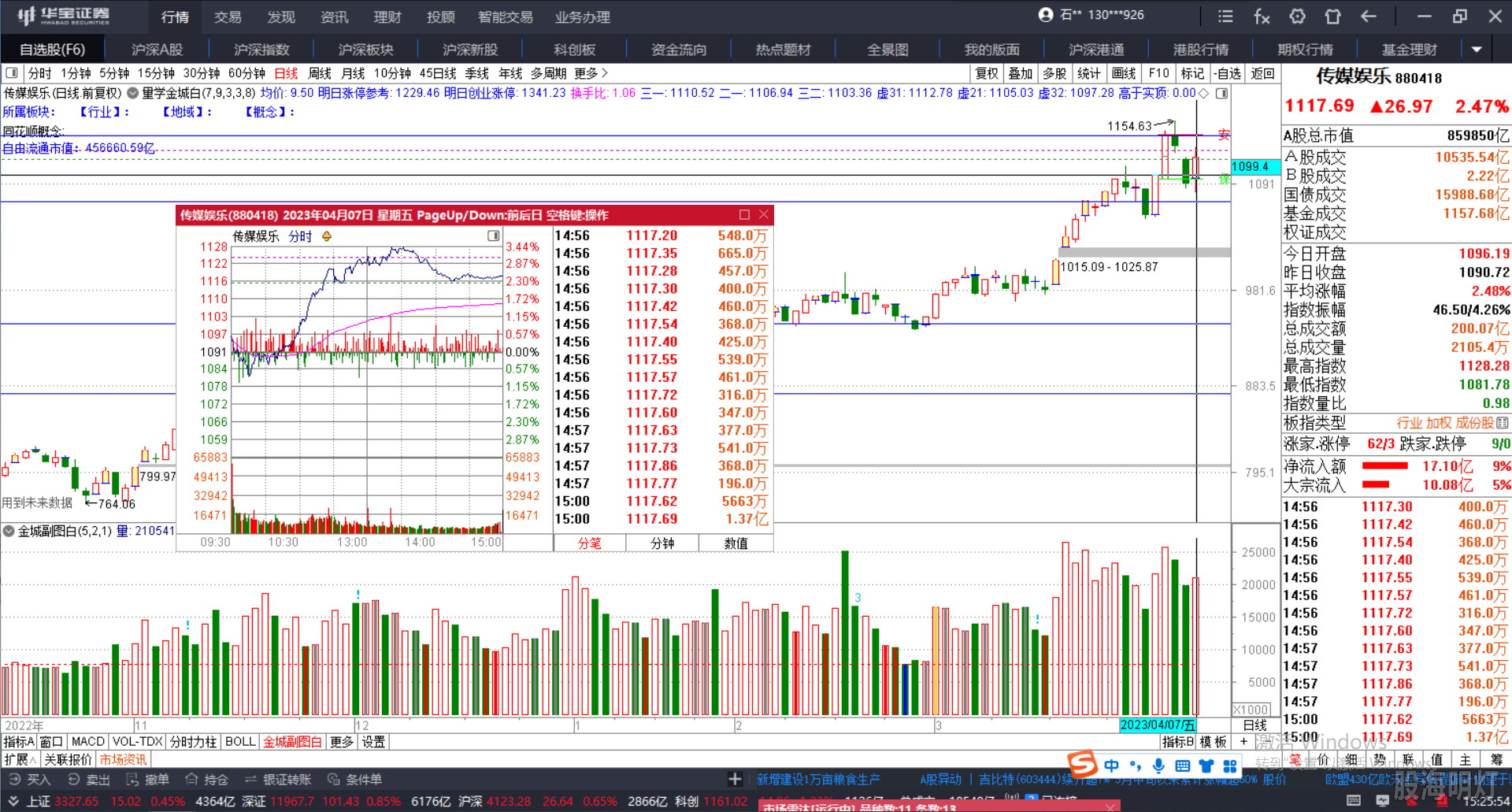Click the 2023/04/07 date marker on time axis

pos(1158,725)
